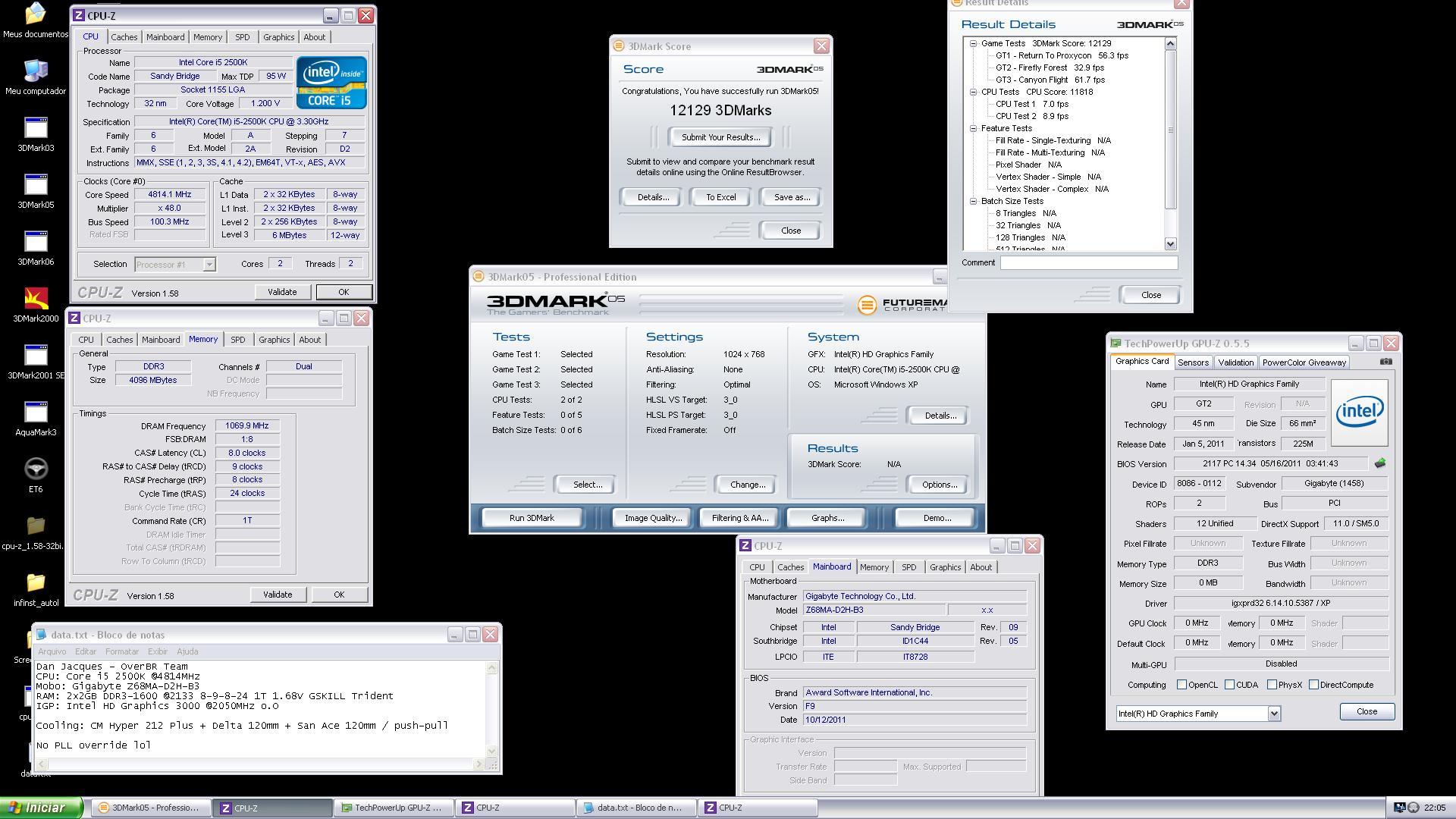Click the Intel Core i5 logo in CPU-Z
Image resolution: width=1456 pixels, height=819 pixels.
(331, 82)
